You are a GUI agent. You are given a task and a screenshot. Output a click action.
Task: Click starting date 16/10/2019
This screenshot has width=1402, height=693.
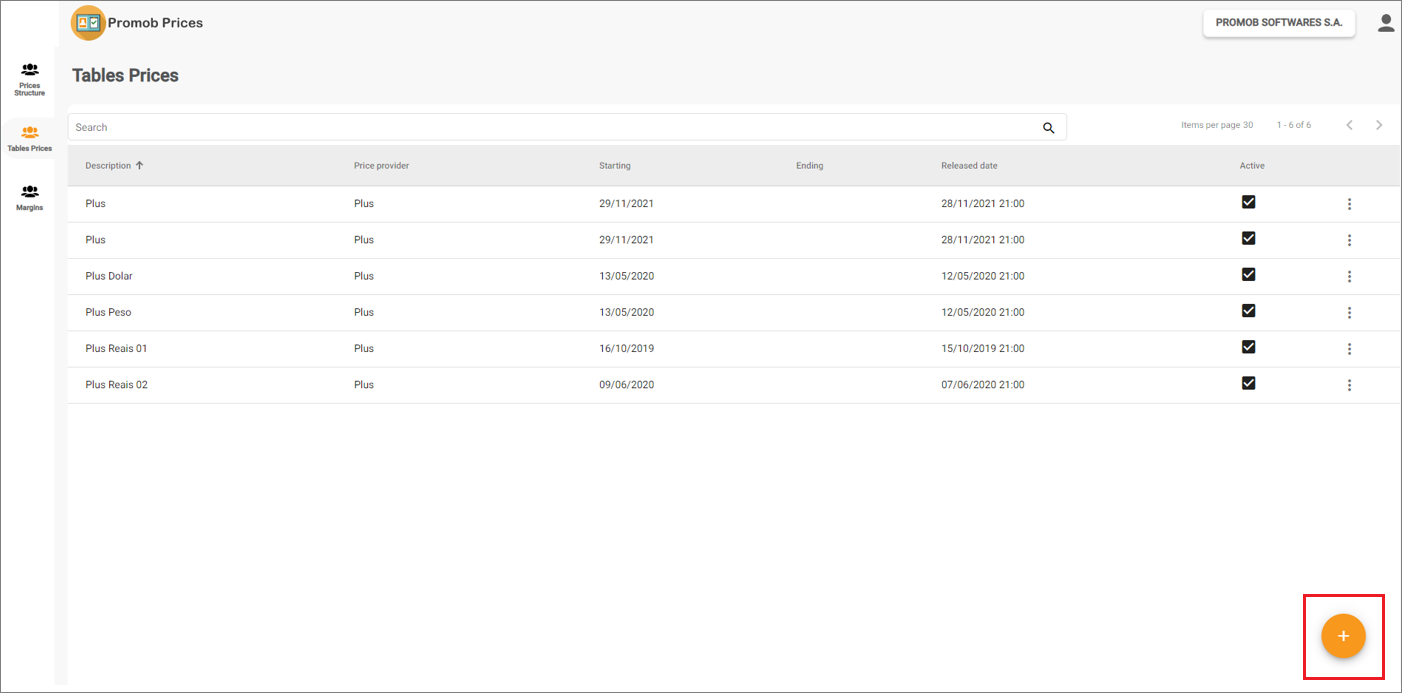(626, 349)
